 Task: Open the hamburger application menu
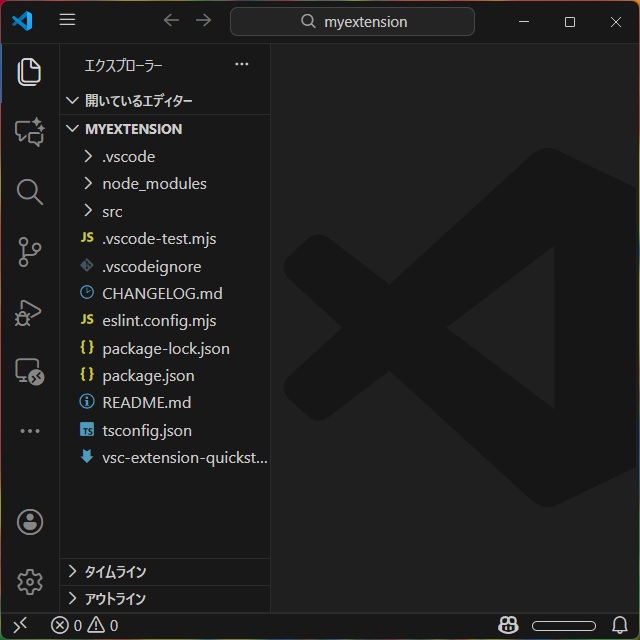pos(67,21)
